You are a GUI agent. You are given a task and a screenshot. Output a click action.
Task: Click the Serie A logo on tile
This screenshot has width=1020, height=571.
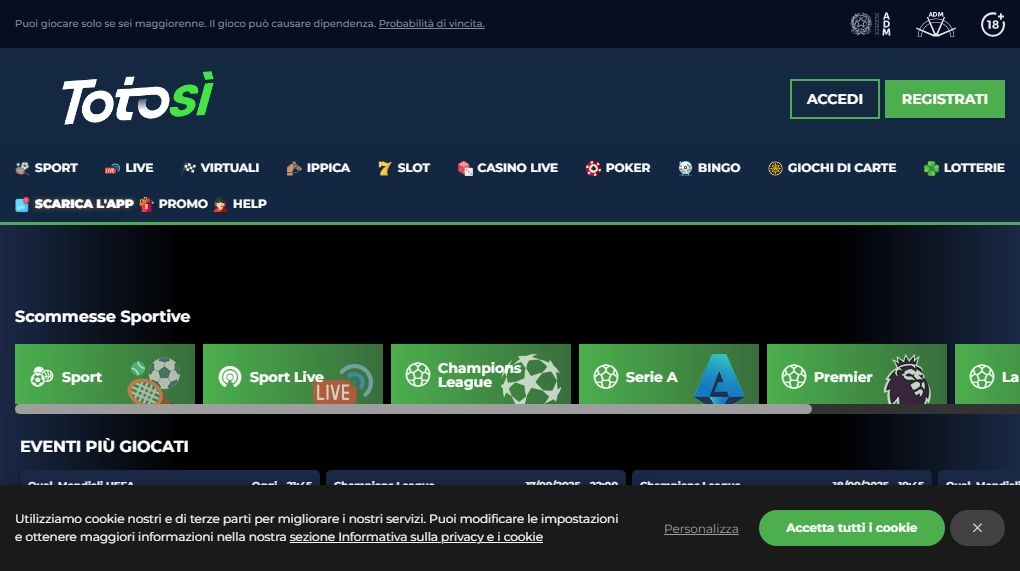719,379
